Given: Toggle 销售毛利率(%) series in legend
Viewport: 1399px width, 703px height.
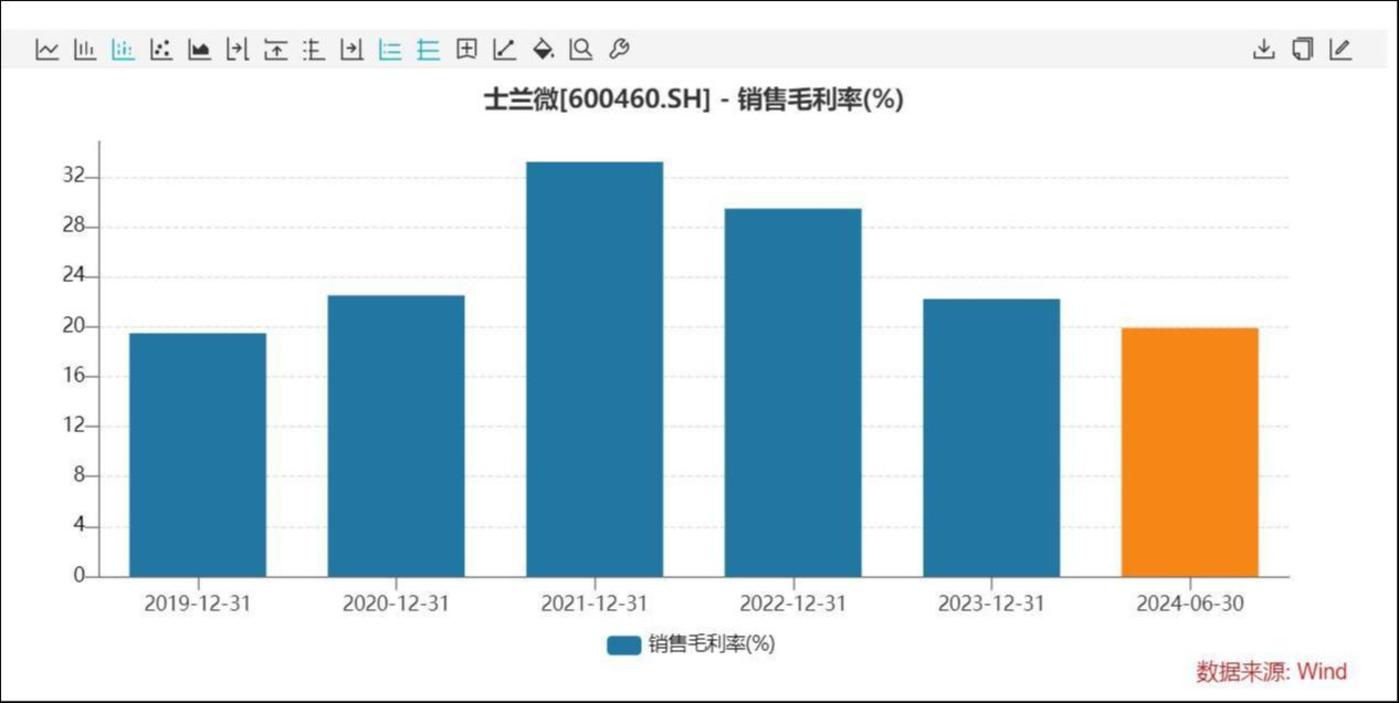Looking at the screenshot, I should click(691, 645).
